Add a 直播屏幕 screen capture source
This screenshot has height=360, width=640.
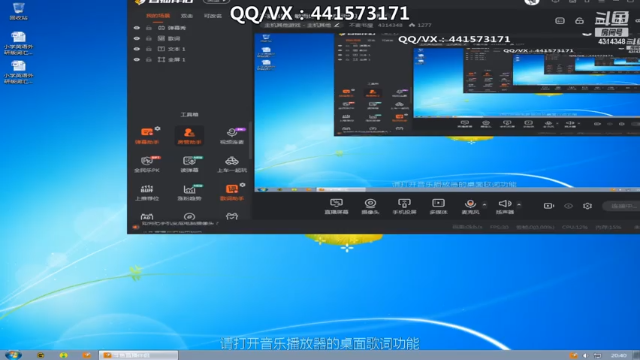click(336, 206)
